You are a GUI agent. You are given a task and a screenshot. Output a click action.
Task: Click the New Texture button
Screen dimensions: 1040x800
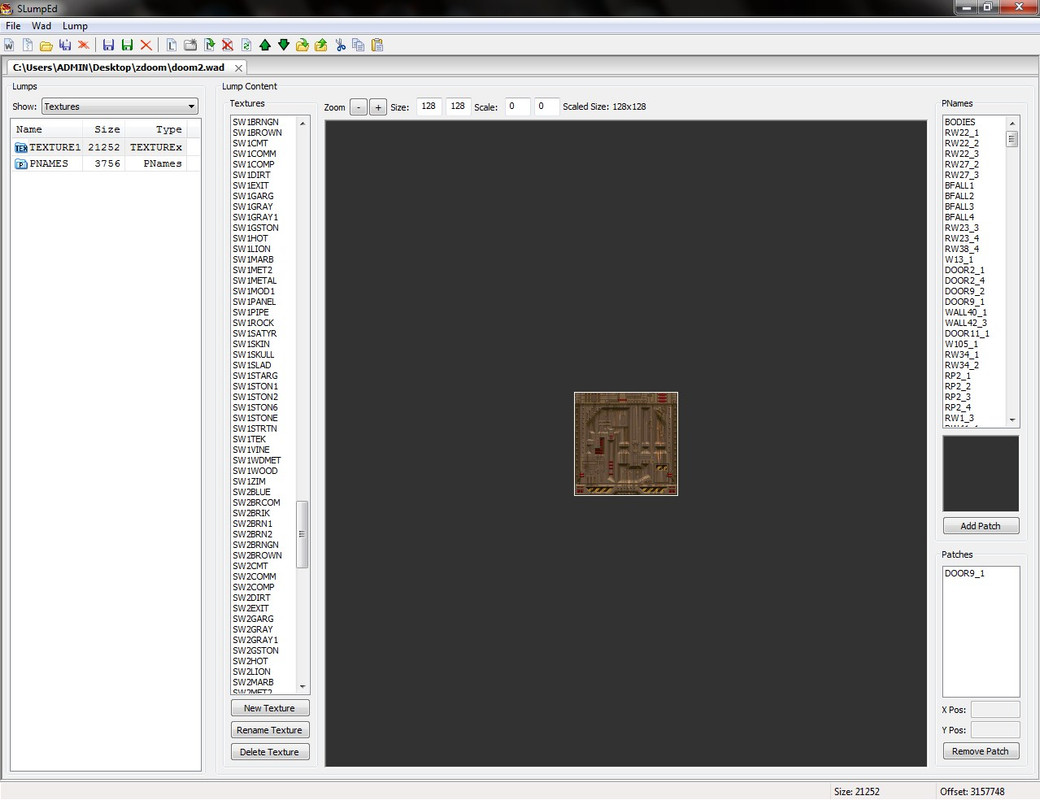(x=270, y=708)
